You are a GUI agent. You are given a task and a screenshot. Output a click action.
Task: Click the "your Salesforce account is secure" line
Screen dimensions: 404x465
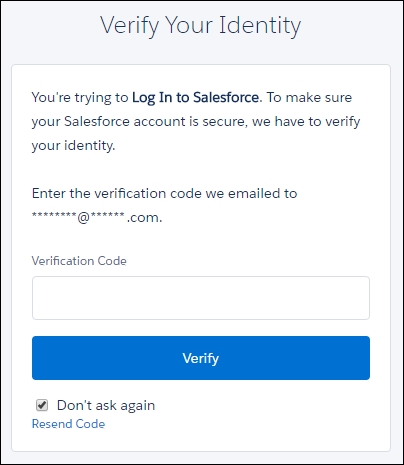point(140,122)
